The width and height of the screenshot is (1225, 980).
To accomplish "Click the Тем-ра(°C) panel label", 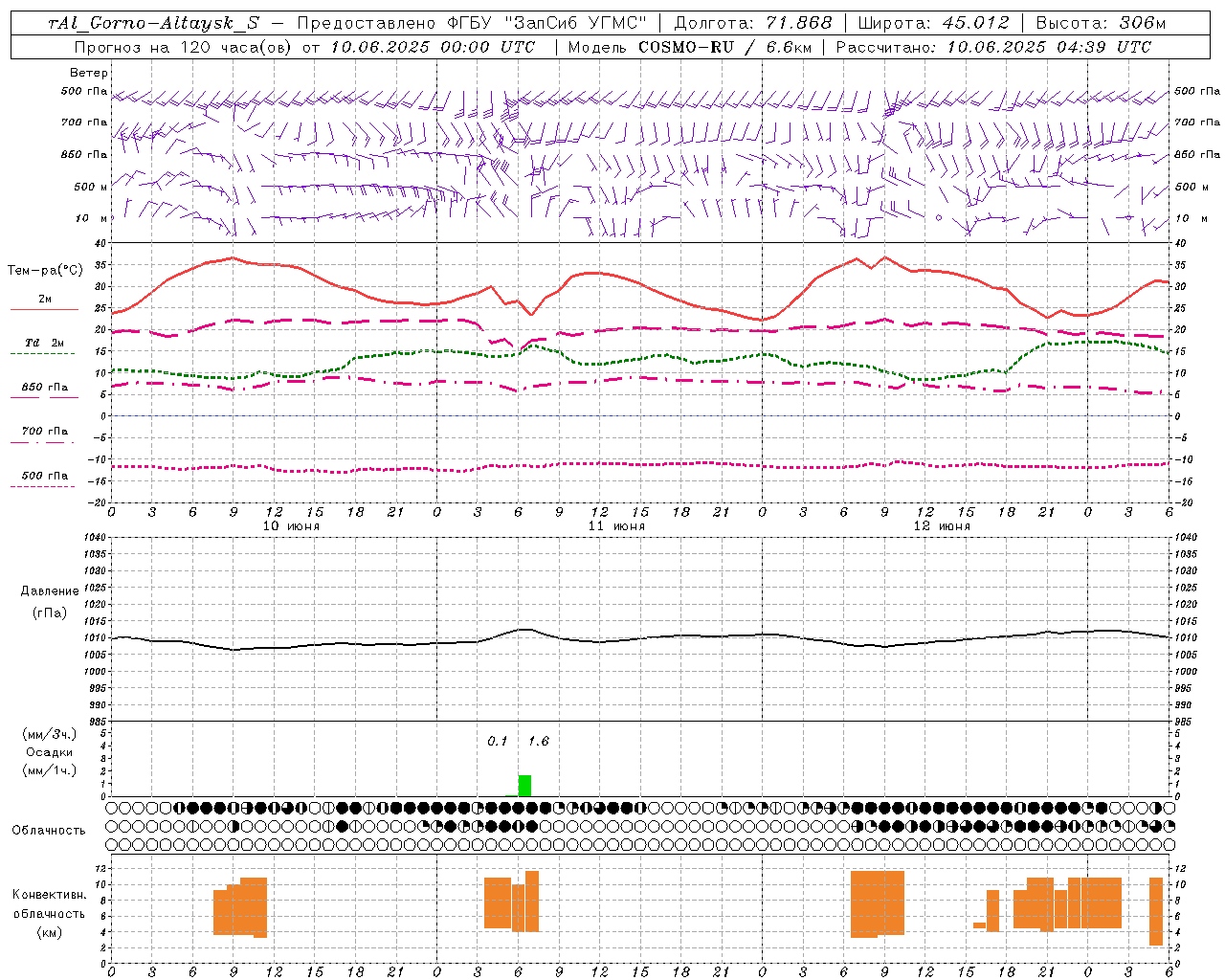I will pos(45,271).
